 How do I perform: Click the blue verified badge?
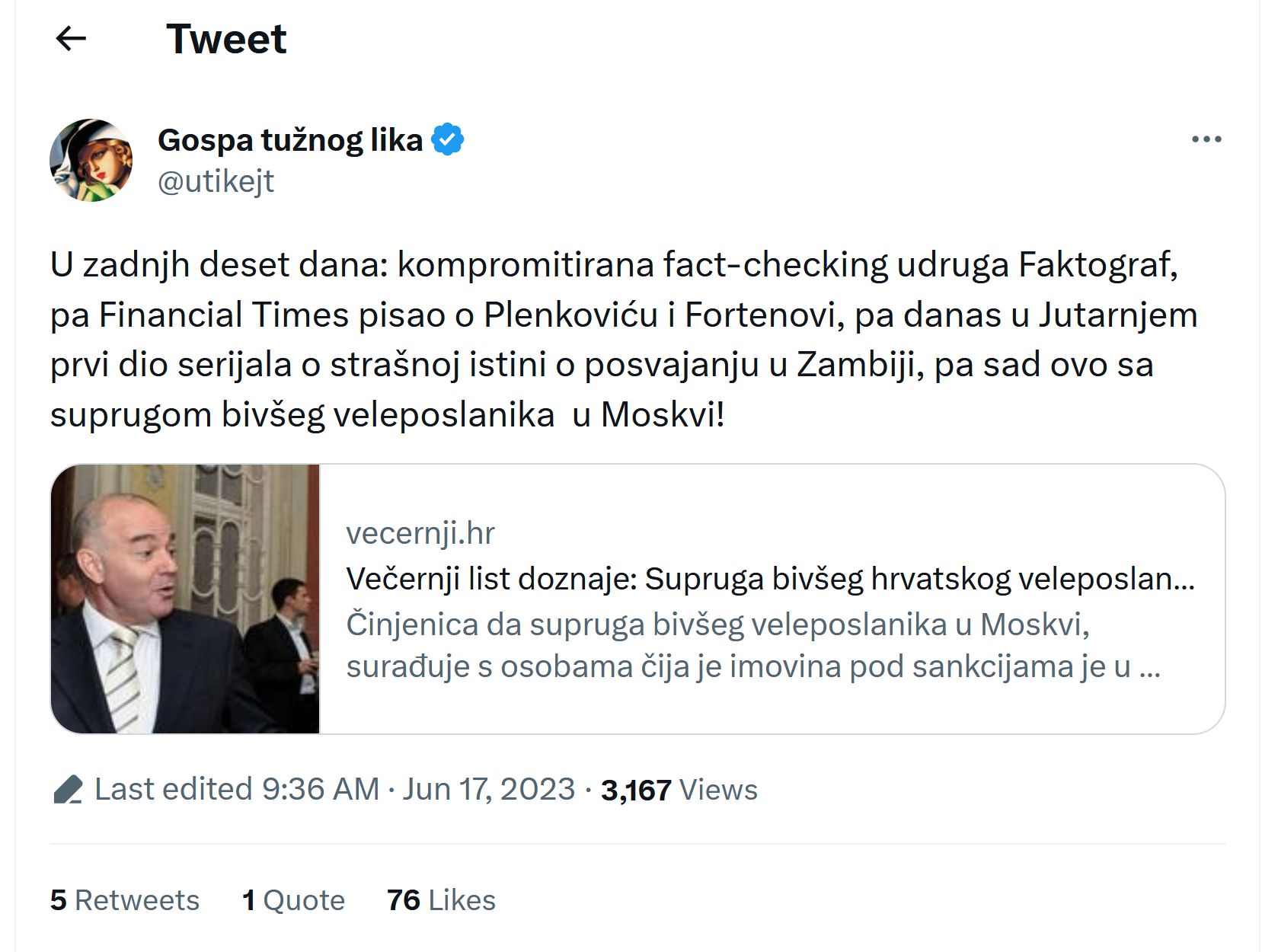tap(448, 140)
